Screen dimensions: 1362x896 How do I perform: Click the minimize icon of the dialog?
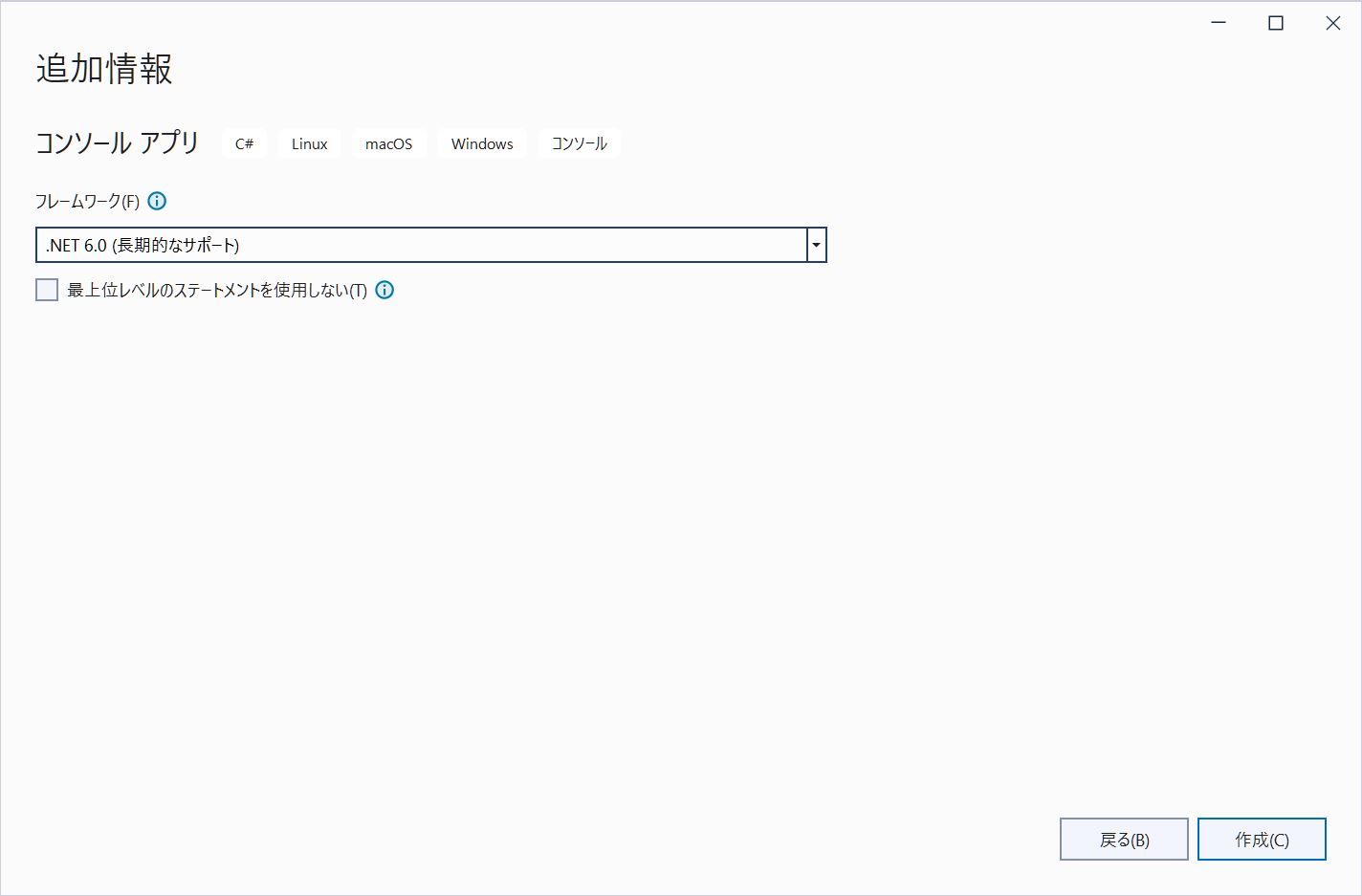pyautogui.click(x=1217, y=22)
